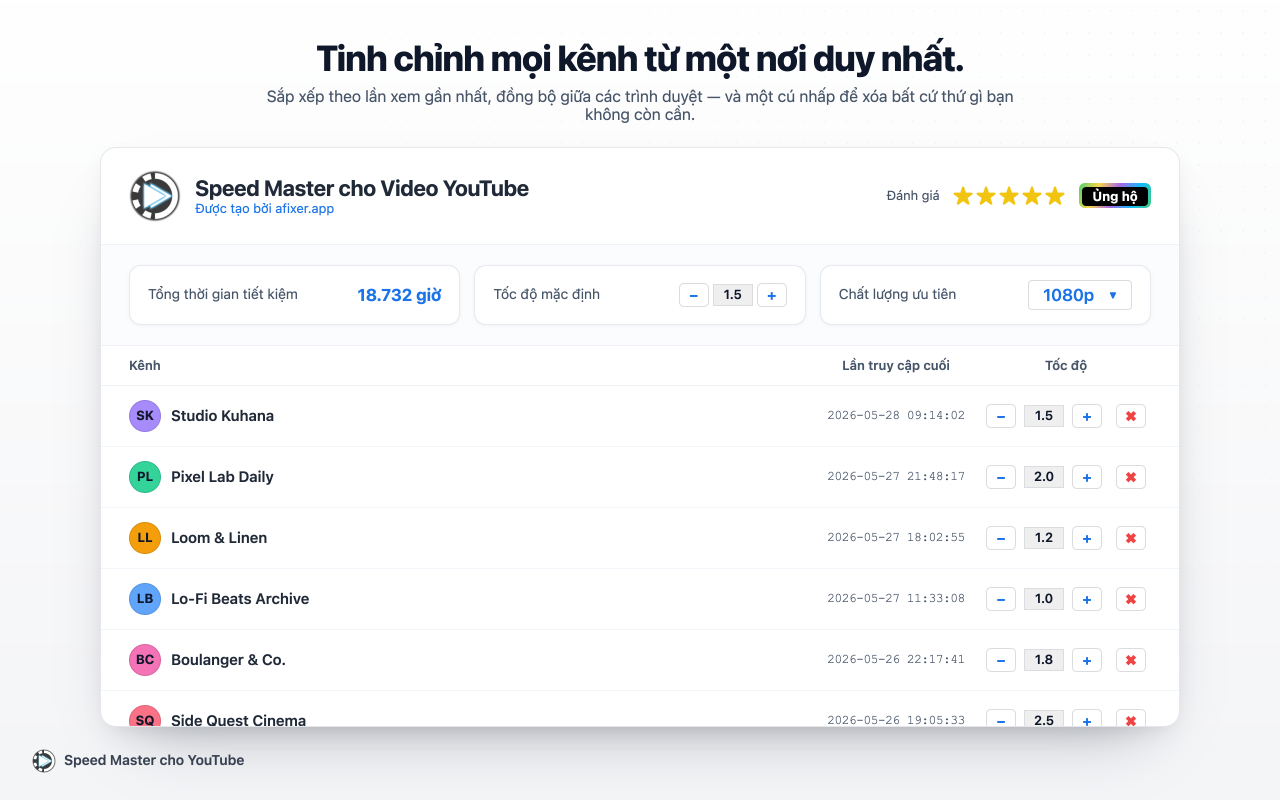Increase speed for Loom & Linen
This screenshot has height=800, width=1280.
click(x=1087, y=538)
